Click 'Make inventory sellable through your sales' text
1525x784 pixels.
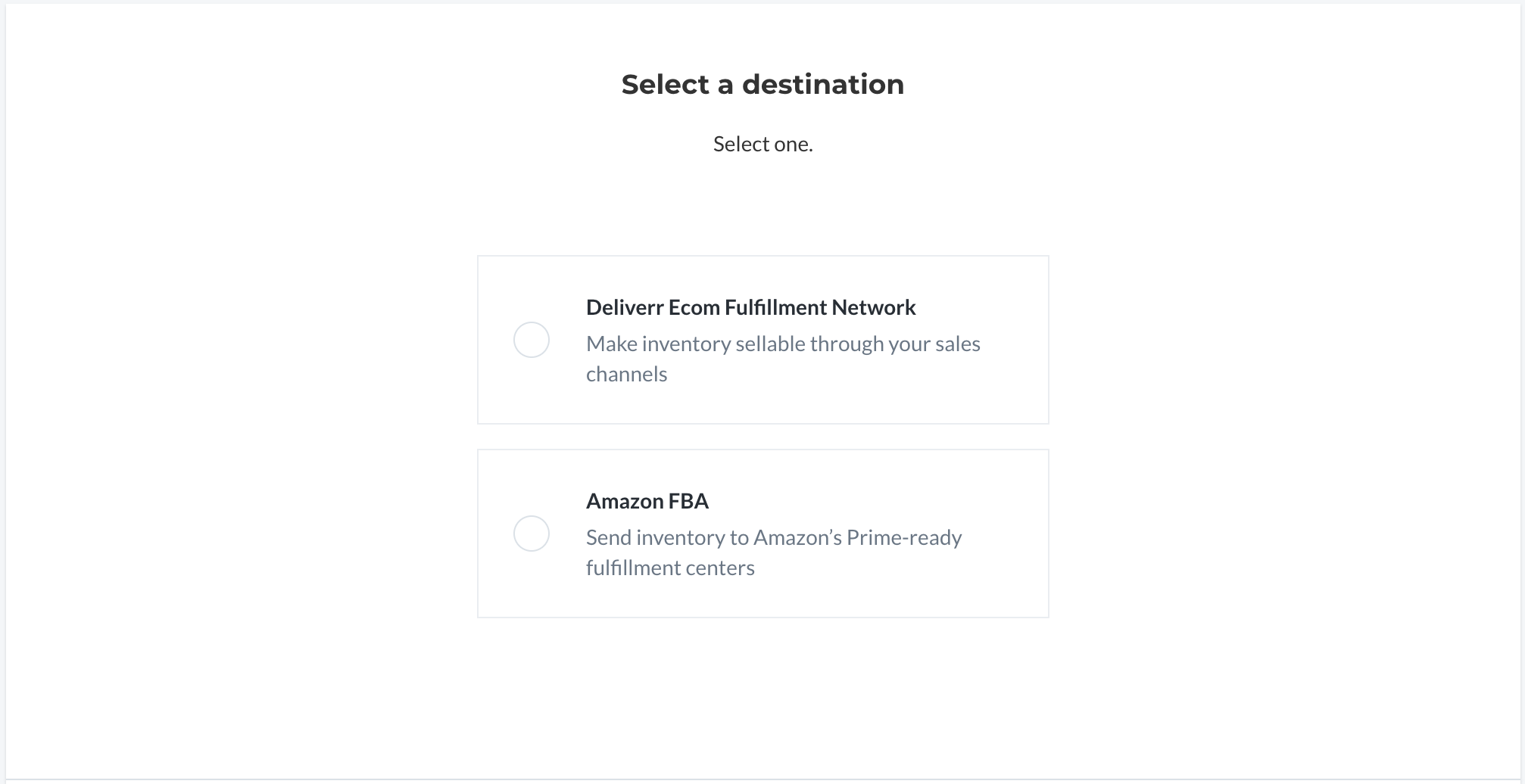(783, 344)
